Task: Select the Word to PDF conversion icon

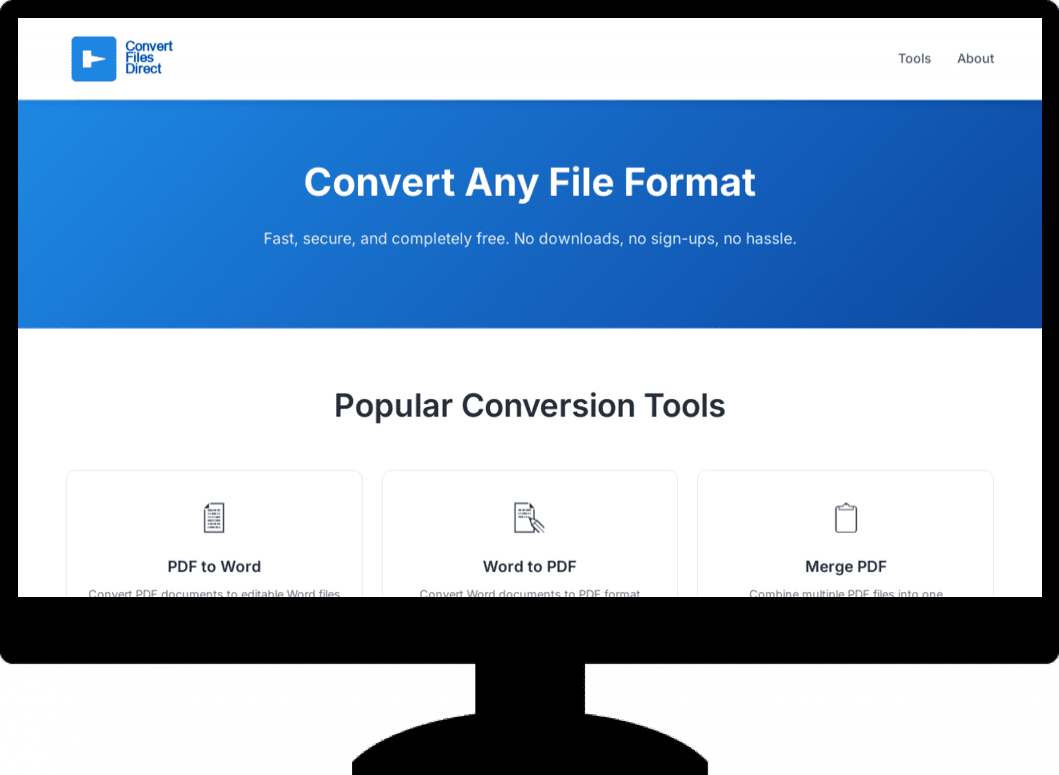Action: [x=529, y=517]
